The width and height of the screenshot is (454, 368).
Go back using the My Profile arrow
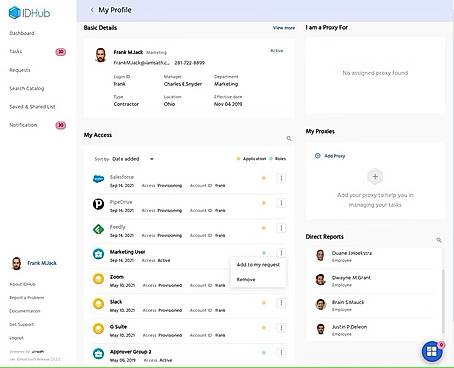pos(92,10)
